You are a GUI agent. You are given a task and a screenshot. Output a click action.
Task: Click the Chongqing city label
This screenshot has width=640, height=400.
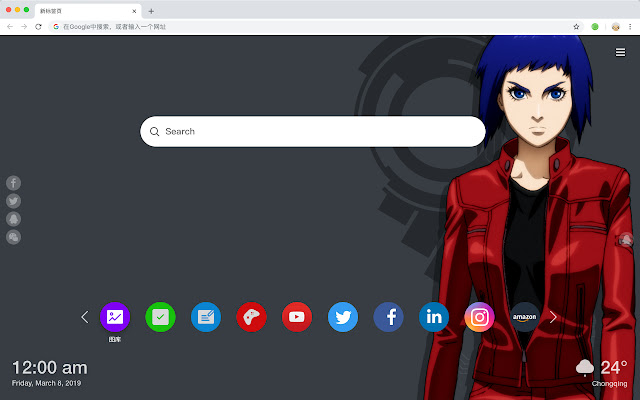click(x=609, y=384)
